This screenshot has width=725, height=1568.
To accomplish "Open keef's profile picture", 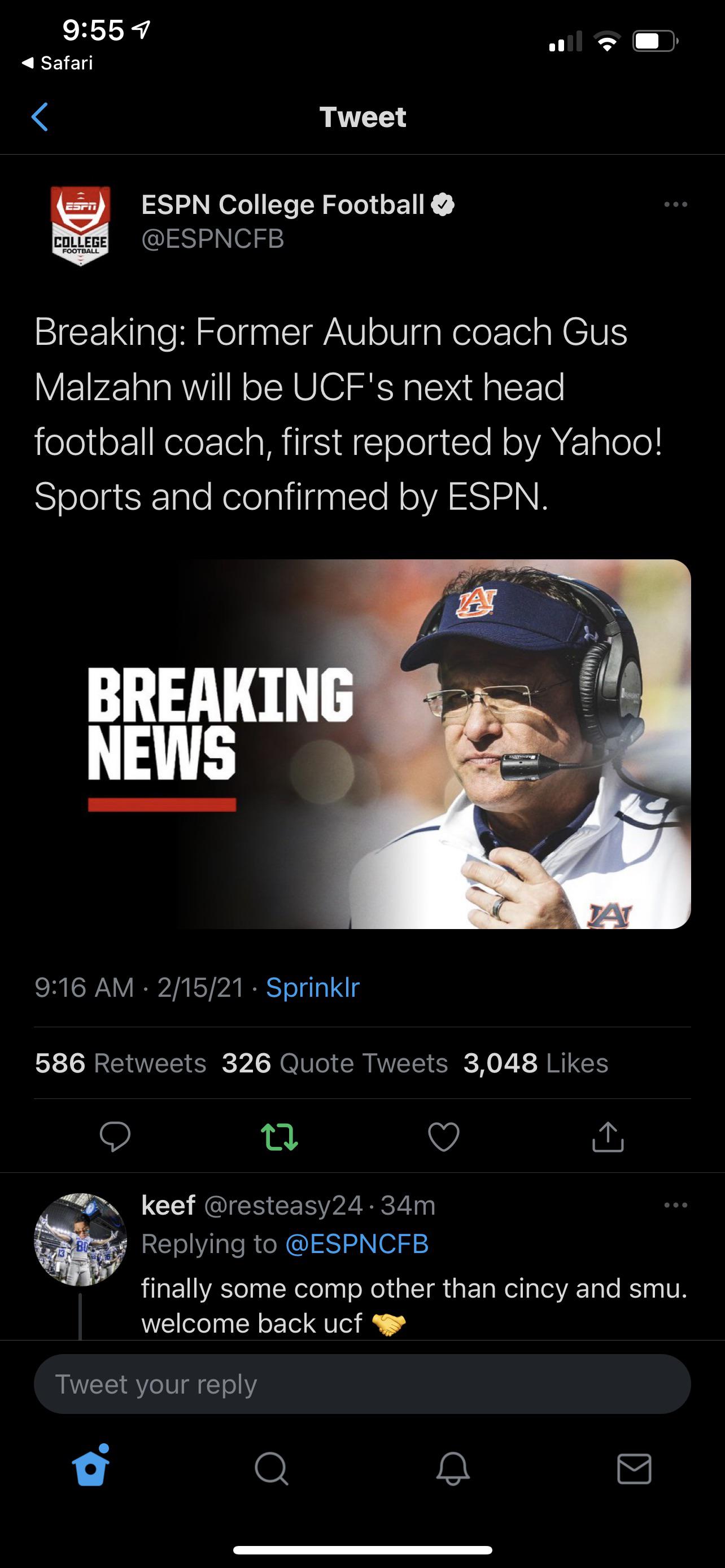I will pyautogui.click(x=80, y=1239).
